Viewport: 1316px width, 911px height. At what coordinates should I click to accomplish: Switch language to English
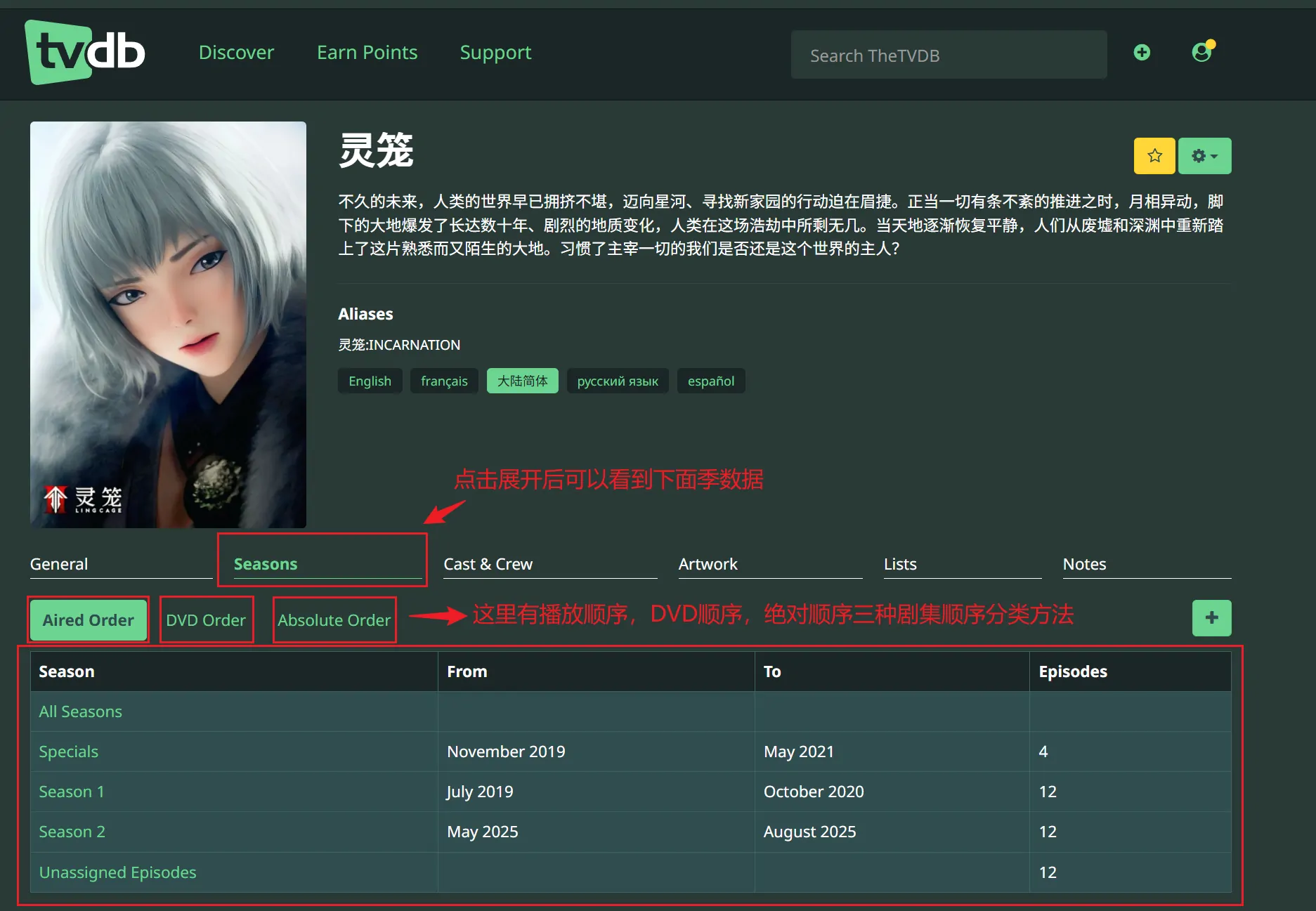[370, 381]
